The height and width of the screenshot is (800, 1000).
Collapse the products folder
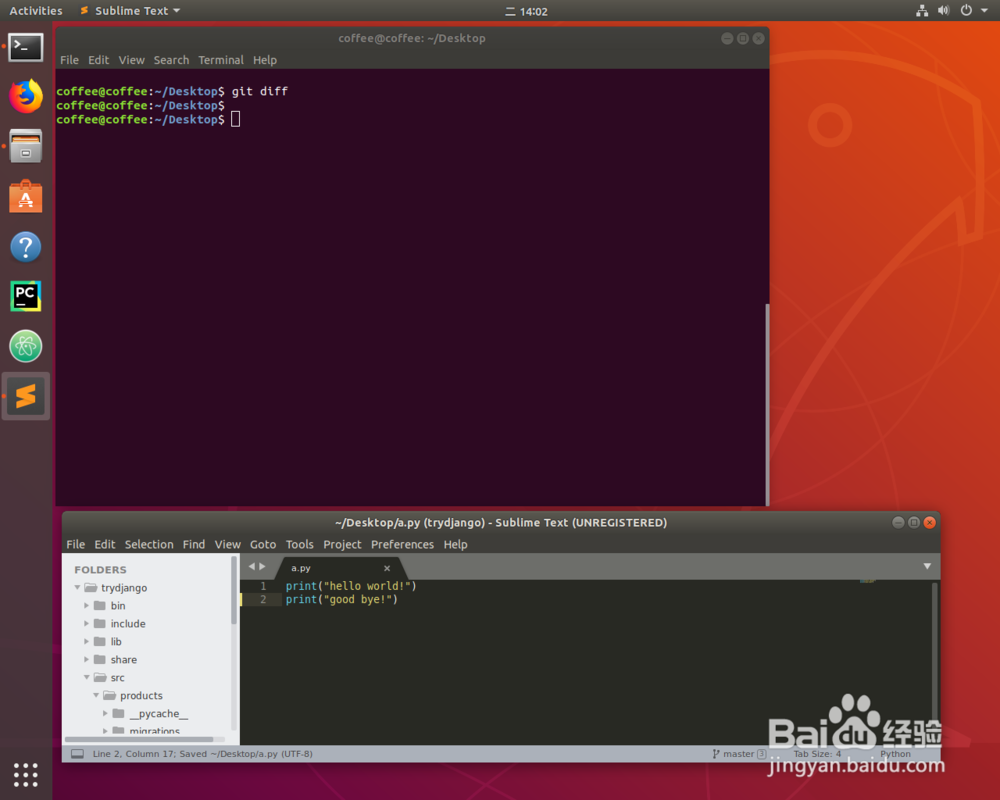[x=96, y=695]
